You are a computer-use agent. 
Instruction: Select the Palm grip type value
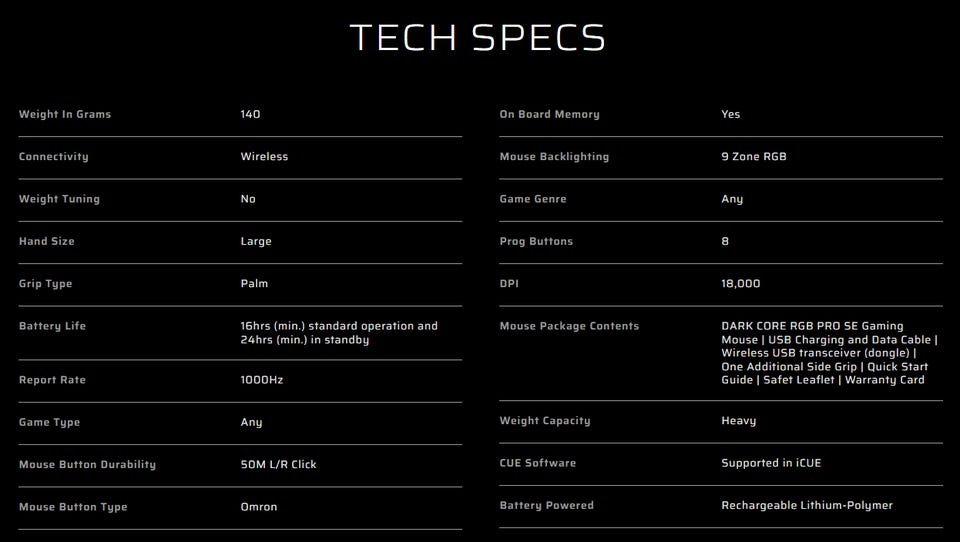coord(254,284)
